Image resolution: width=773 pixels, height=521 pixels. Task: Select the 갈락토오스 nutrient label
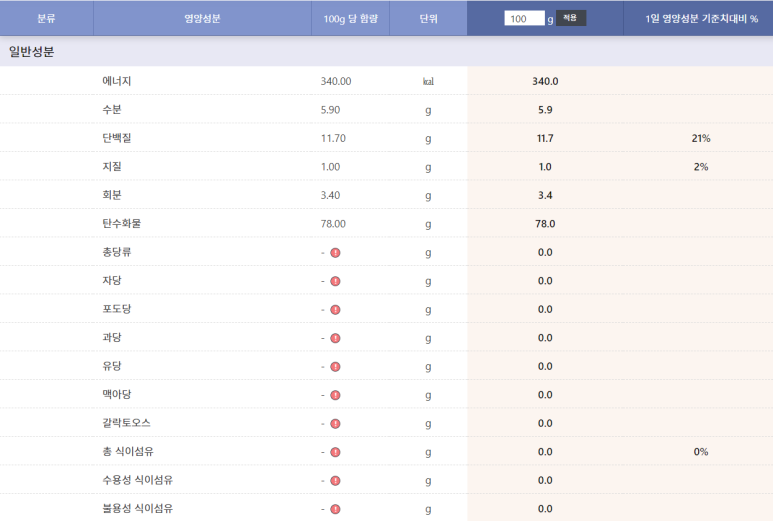click(x=127, y=423)
